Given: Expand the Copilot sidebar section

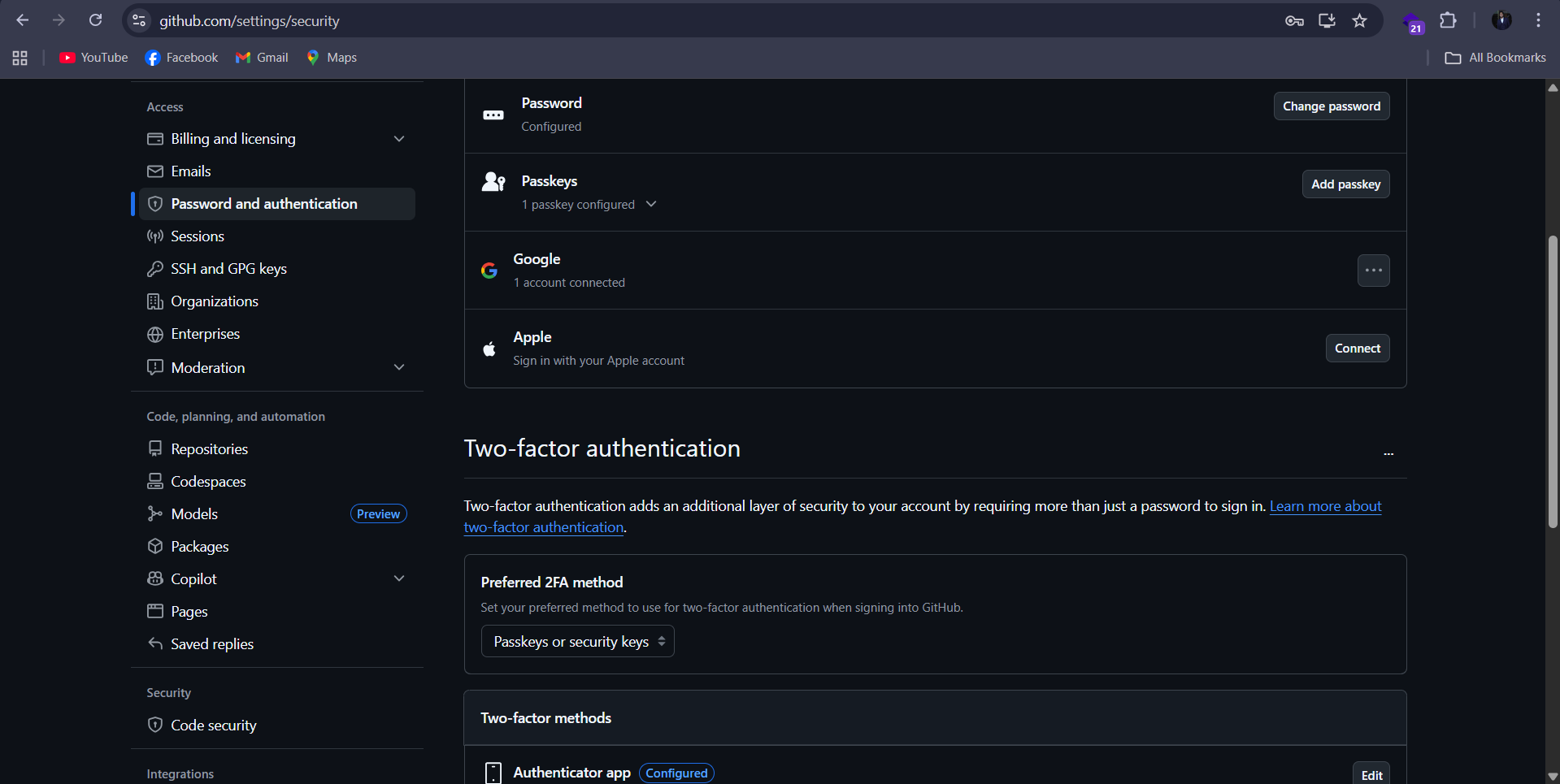Looking at the screenshot, I should [399, 578].
